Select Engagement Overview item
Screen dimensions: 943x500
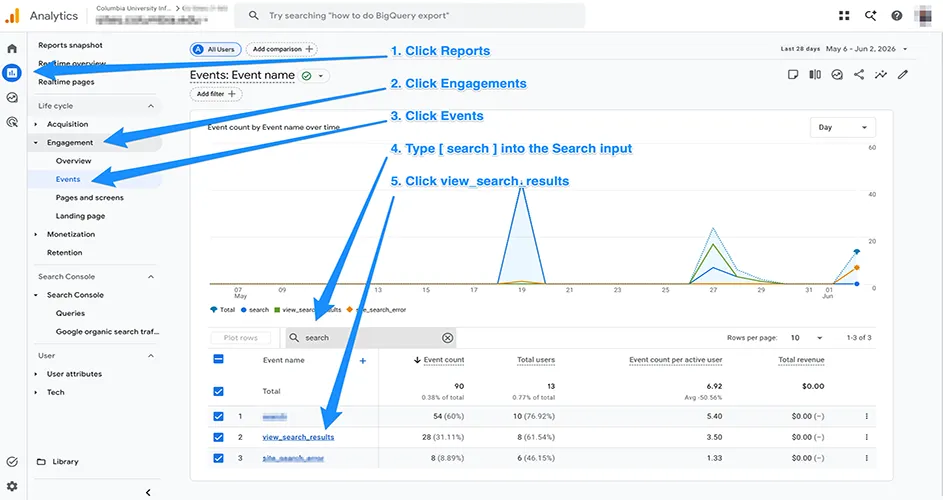pyautogui.click(x=73, y=161)
